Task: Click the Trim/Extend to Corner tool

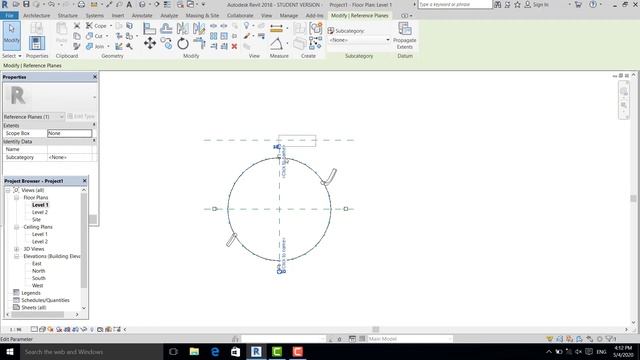Action: [x=199, y=43]
